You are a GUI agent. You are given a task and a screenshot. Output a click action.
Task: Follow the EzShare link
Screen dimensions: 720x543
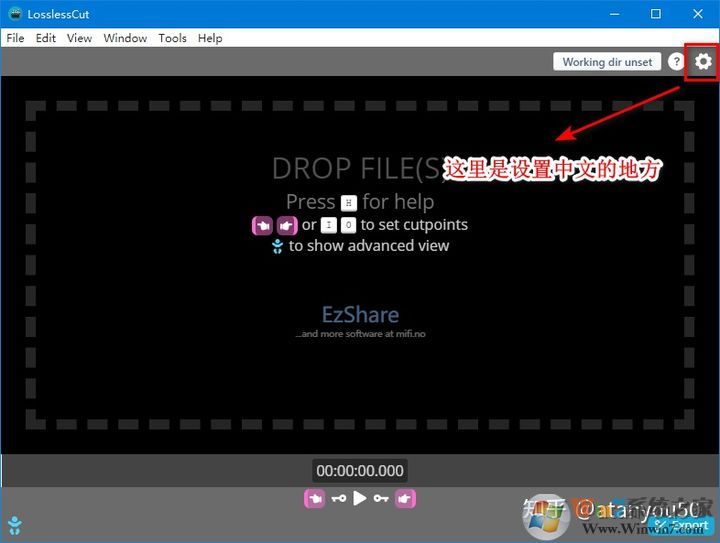coord(360,314)
